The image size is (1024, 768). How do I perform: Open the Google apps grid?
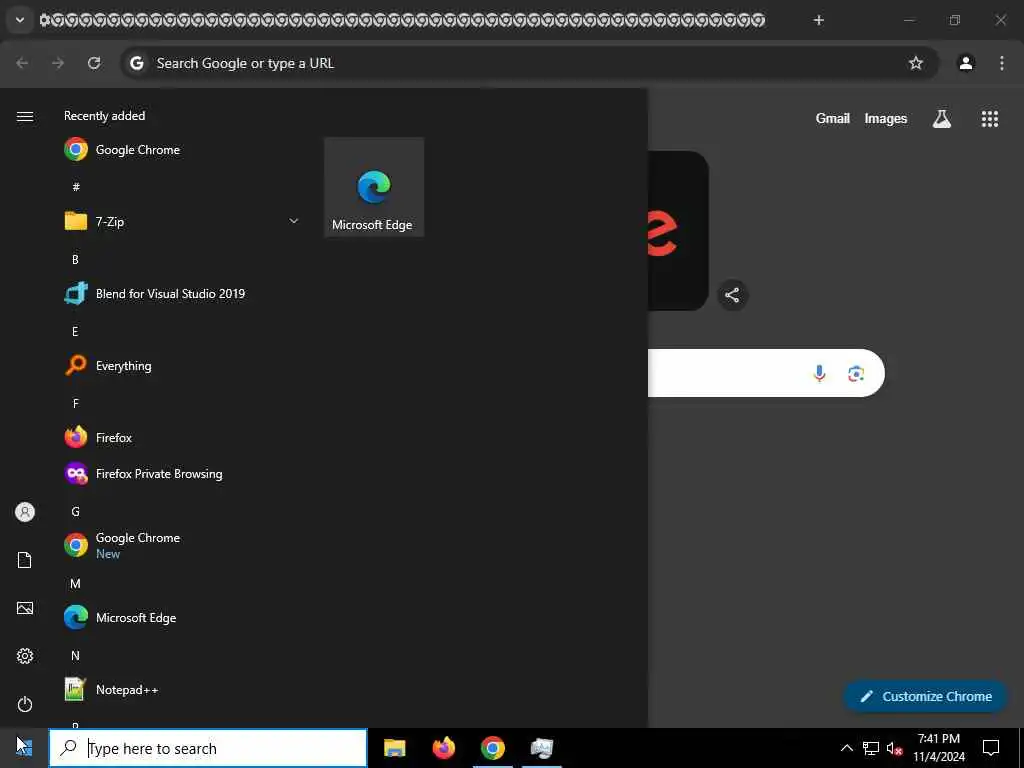[990, 118]
